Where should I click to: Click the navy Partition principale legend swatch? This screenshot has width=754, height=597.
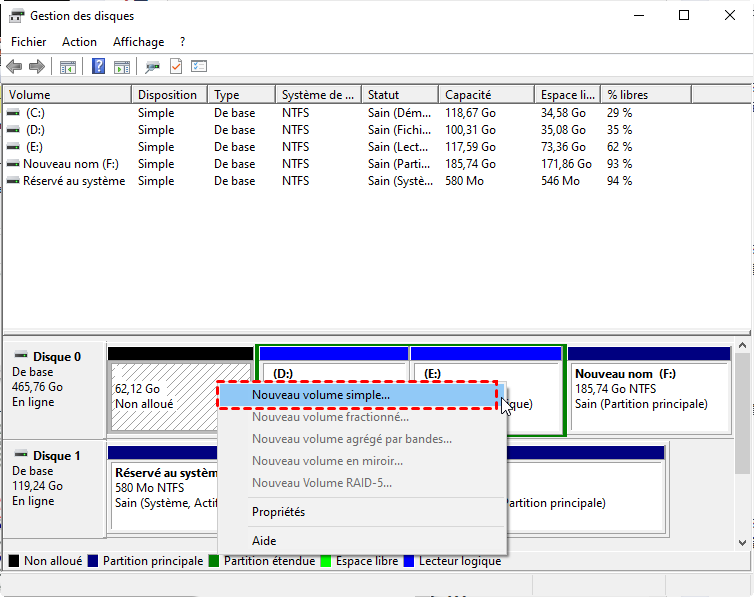pos(93,561)
